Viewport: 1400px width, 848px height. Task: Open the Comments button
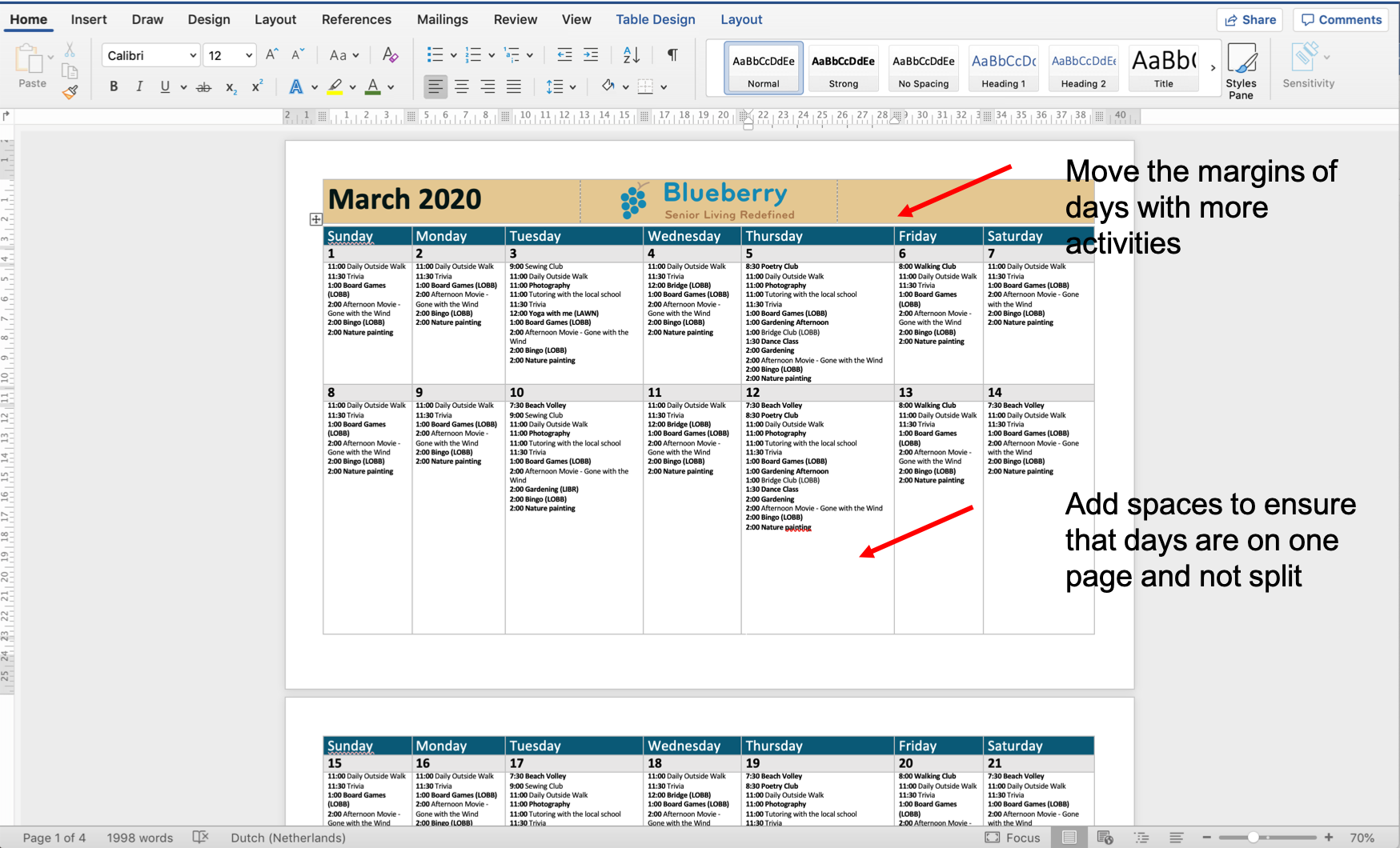(1342, 20)
